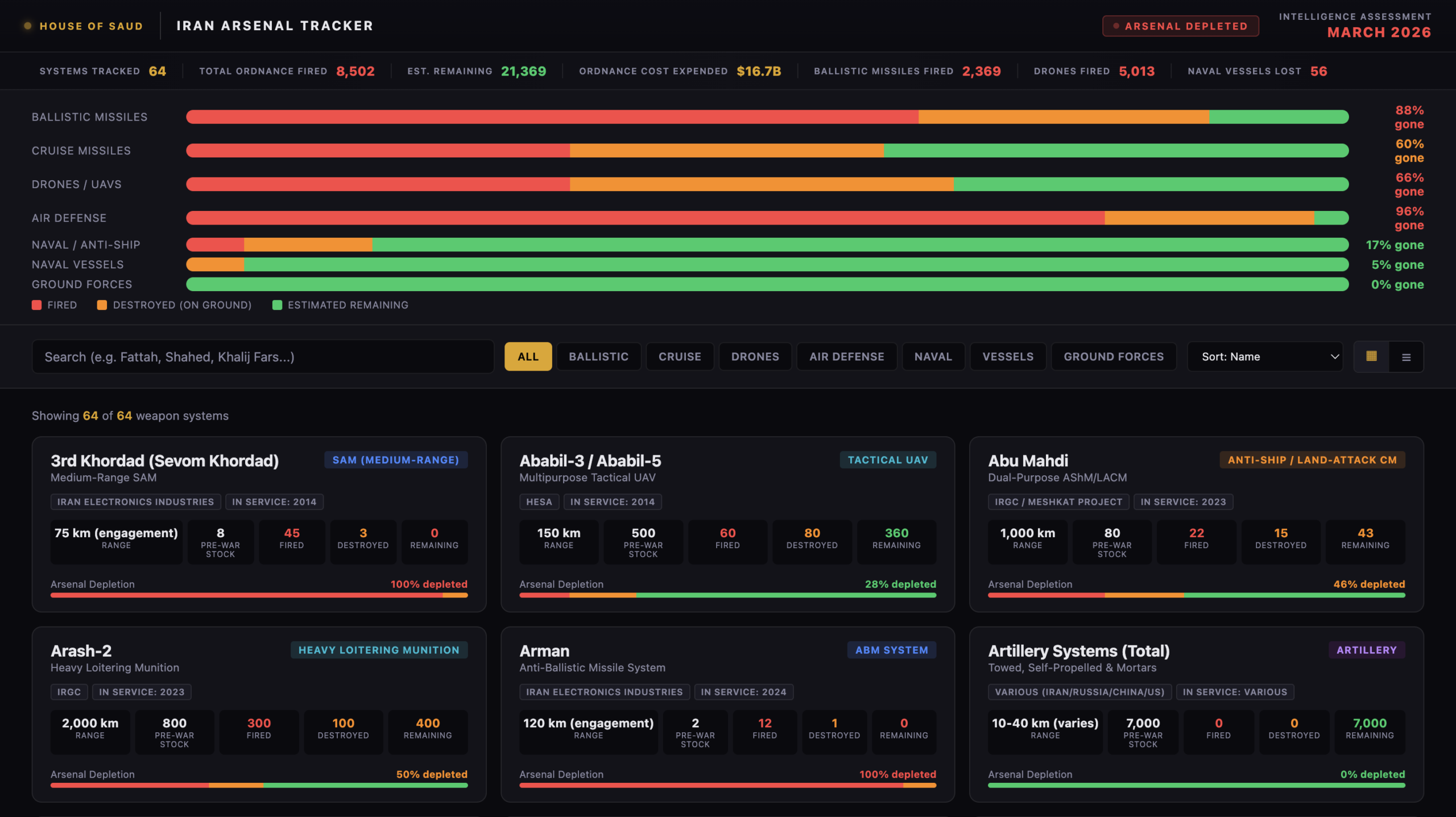Select the ALL filter
The height and width of the screenshot is (817, 1456).
point(528,357)
